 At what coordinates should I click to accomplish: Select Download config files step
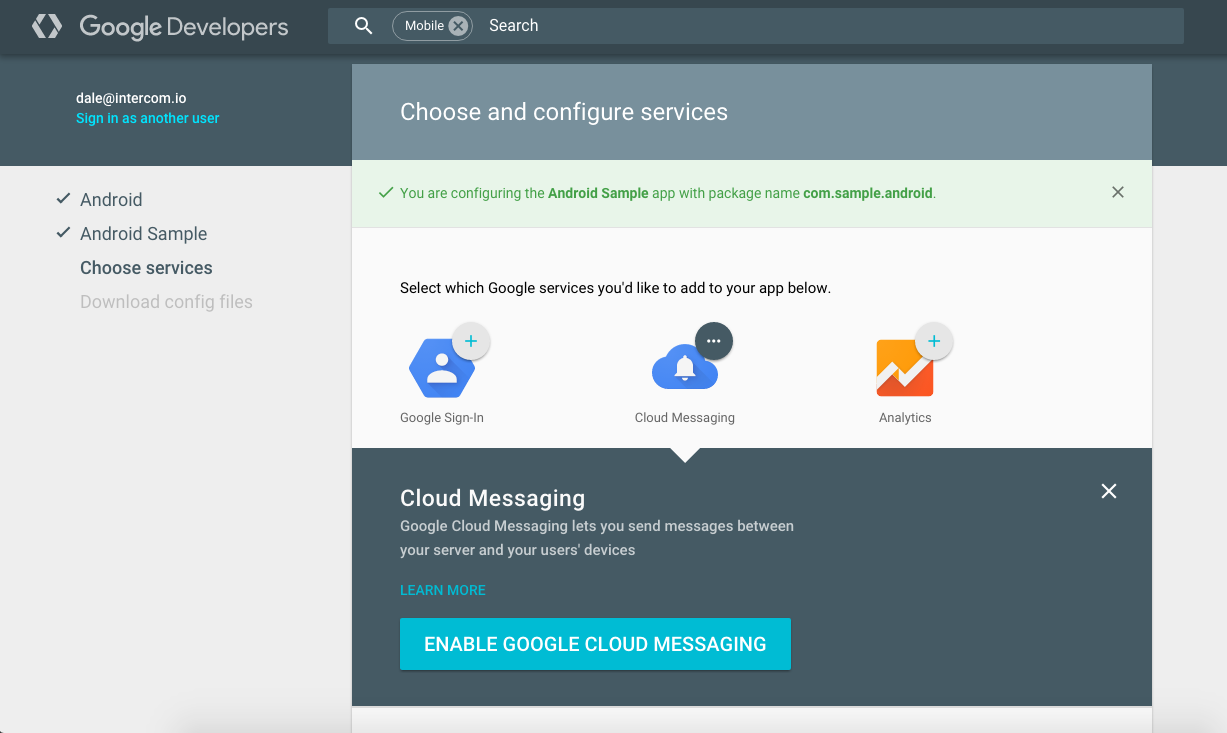click(166, 302)
